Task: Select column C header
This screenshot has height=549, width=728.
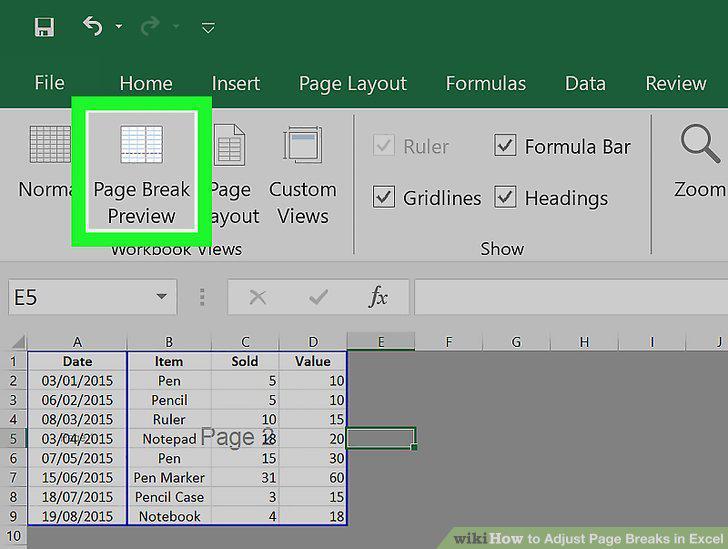Action: [245, 342]
